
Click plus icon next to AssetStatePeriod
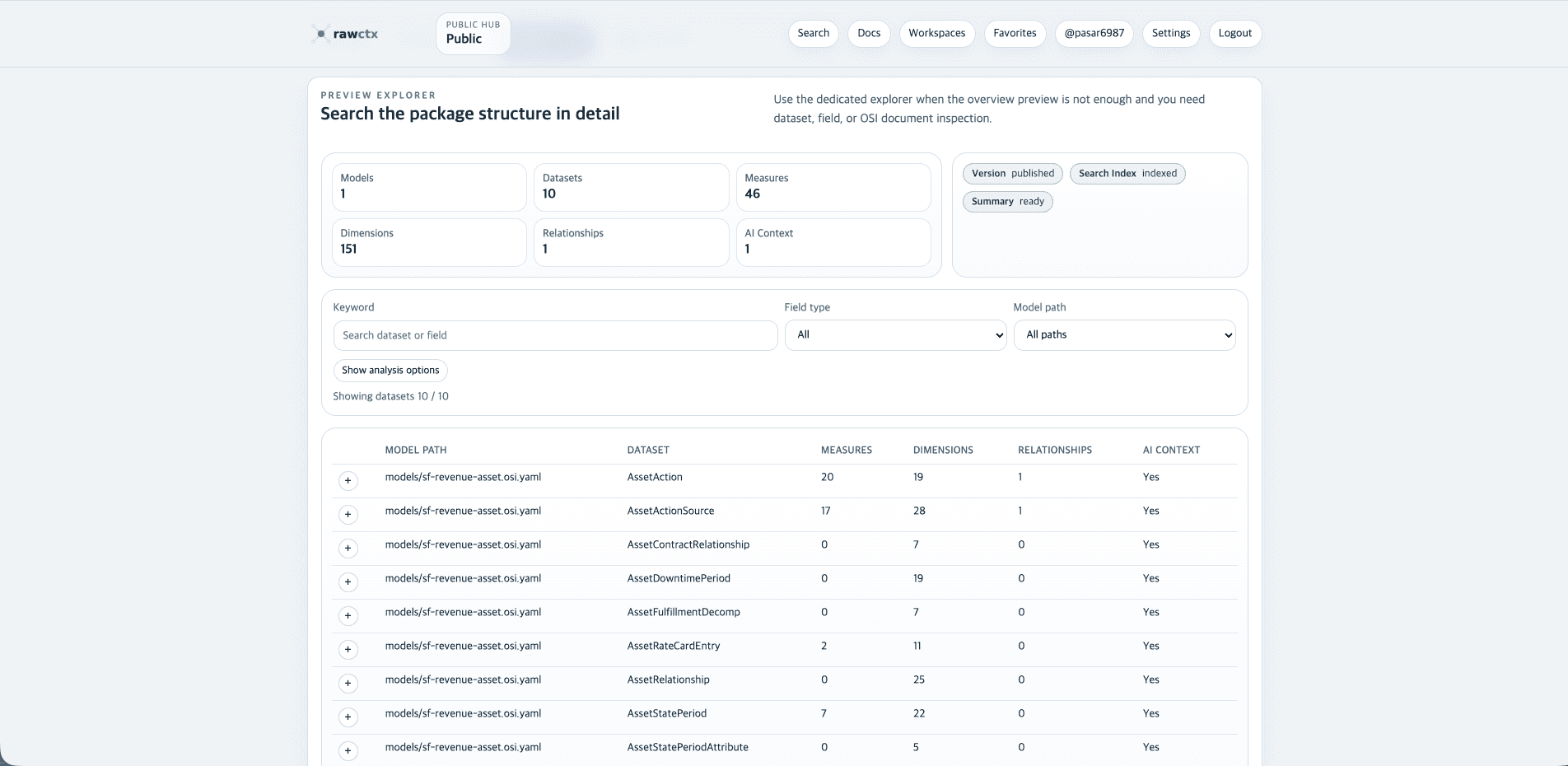tap(348, 717)
